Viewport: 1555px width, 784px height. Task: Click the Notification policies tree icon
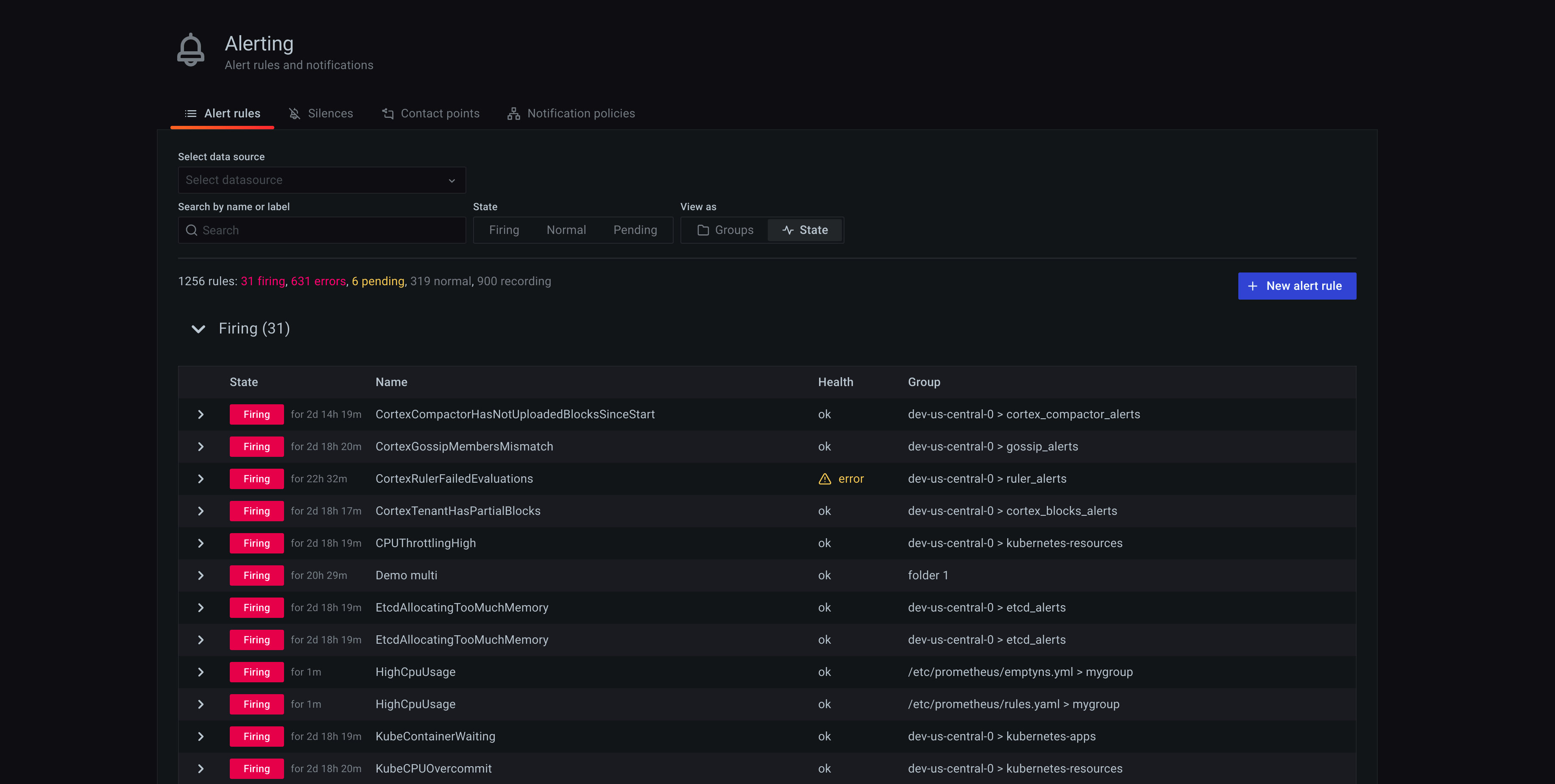point(514,114)
